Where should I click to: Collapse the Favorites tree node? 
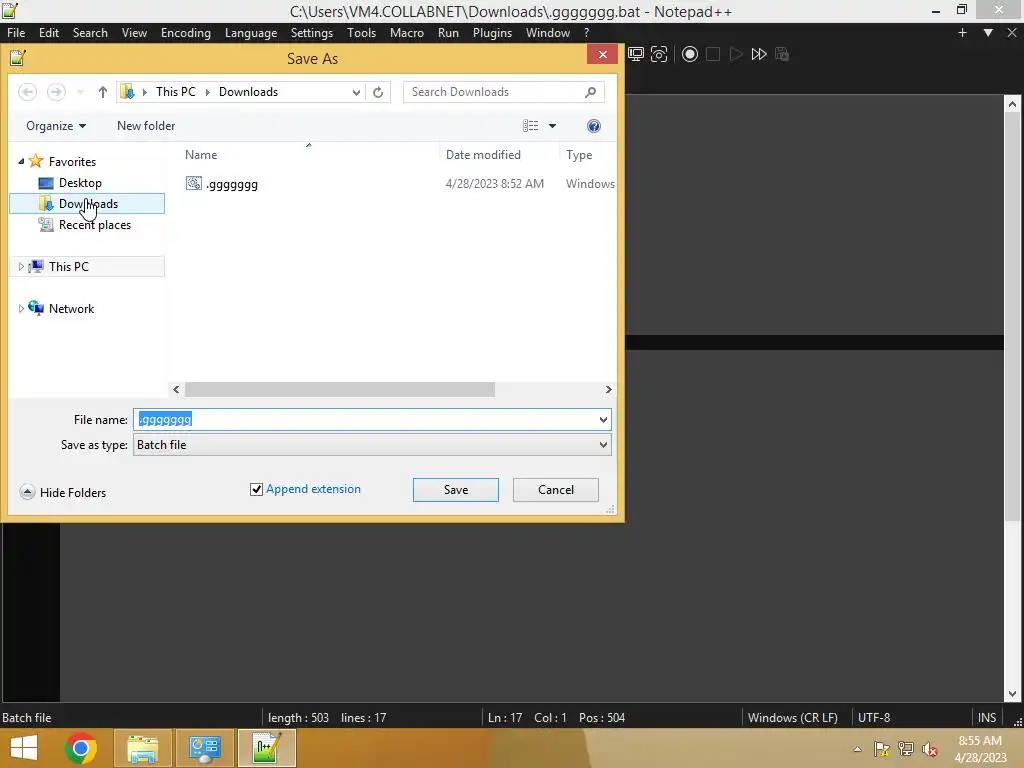coord(21,161)
